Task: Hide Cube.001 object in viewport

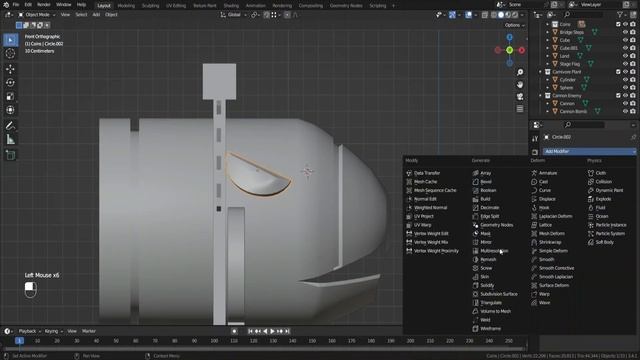Action: [x=625, y=48]
